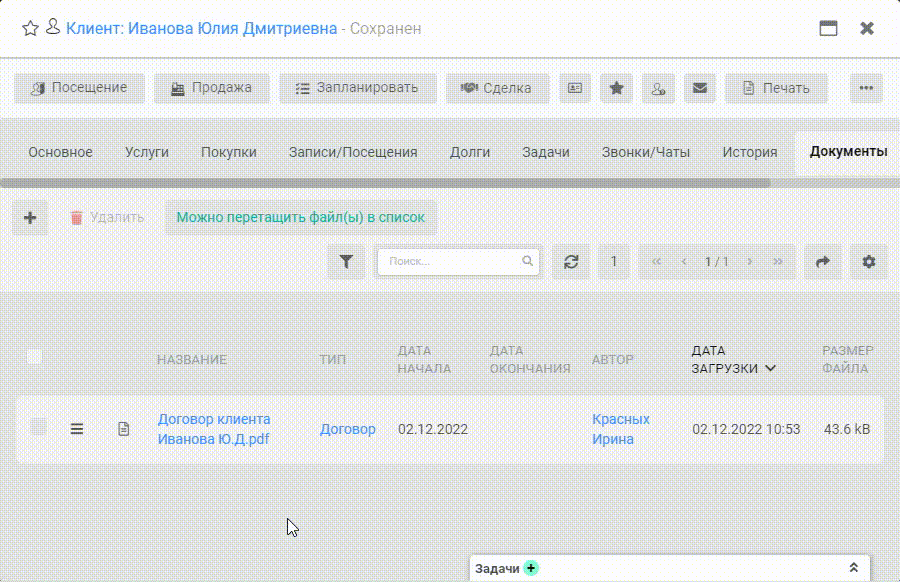Open list settings gear button

[x=868, y=262]
